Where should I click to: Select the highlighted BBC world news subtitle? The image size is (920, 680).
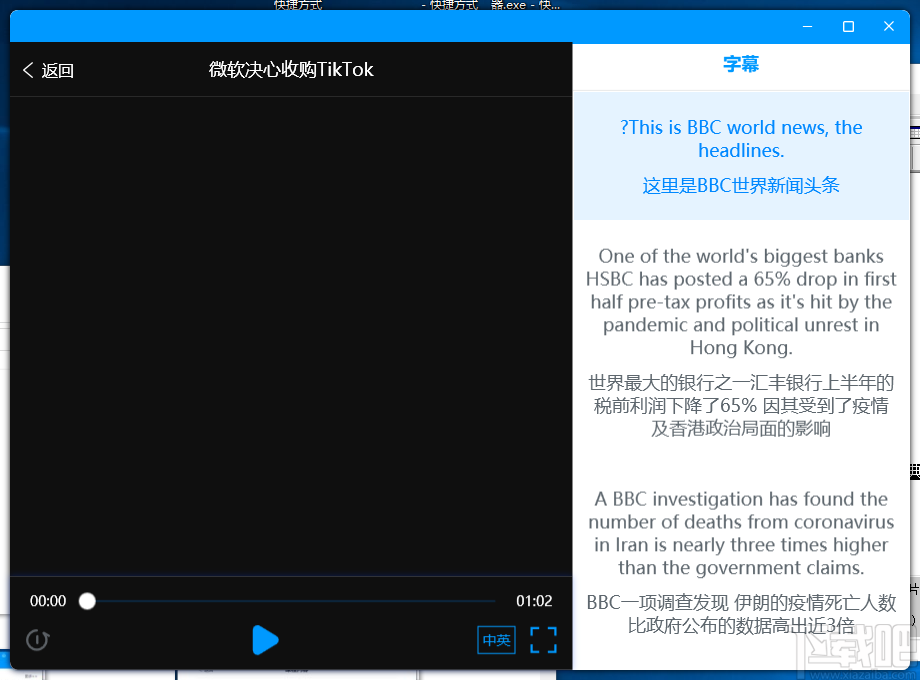click(740, 139)
